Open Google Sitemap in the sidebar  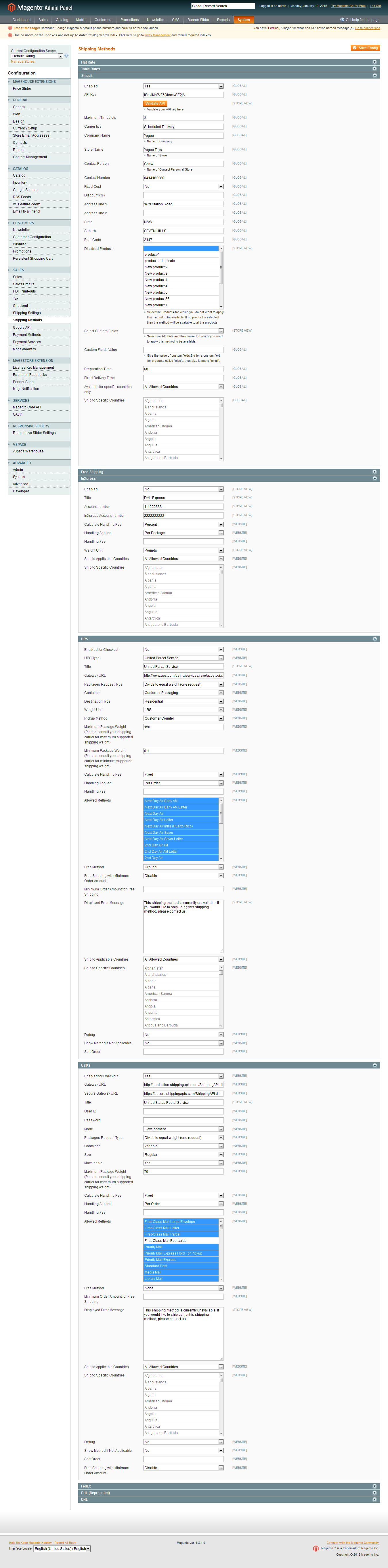tap(26, 190)
